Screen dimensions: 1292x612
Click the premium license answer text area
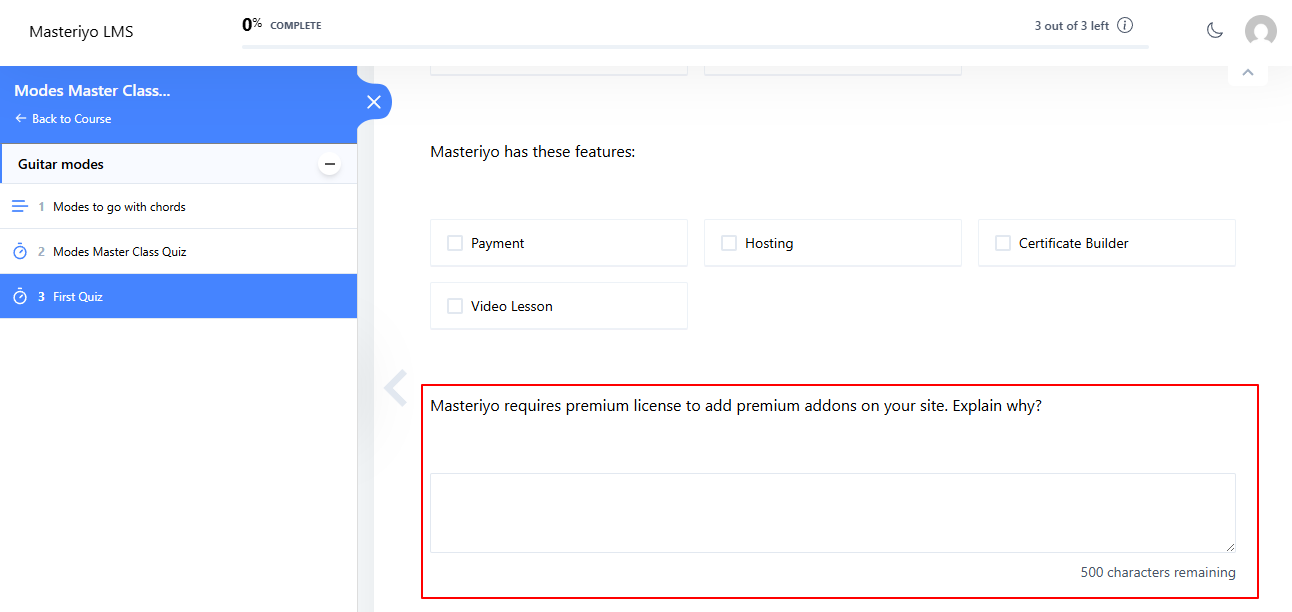click(833, 513)
